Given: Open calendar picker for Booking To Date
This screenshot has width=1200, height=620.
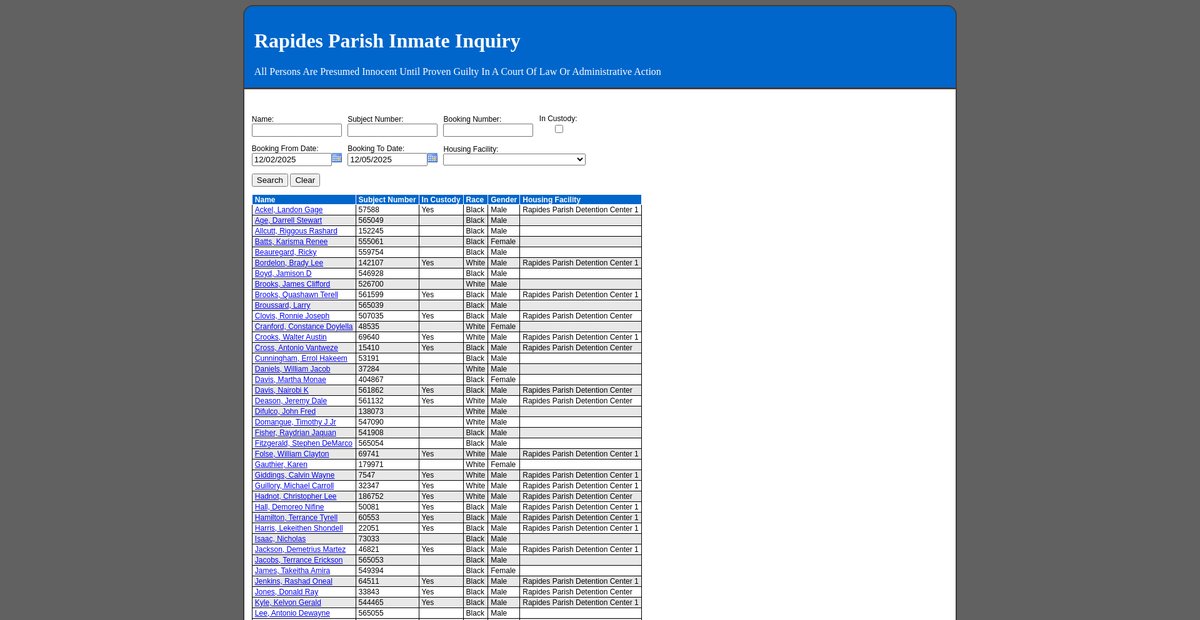Looking at the screenshot, I should [432, 158].
